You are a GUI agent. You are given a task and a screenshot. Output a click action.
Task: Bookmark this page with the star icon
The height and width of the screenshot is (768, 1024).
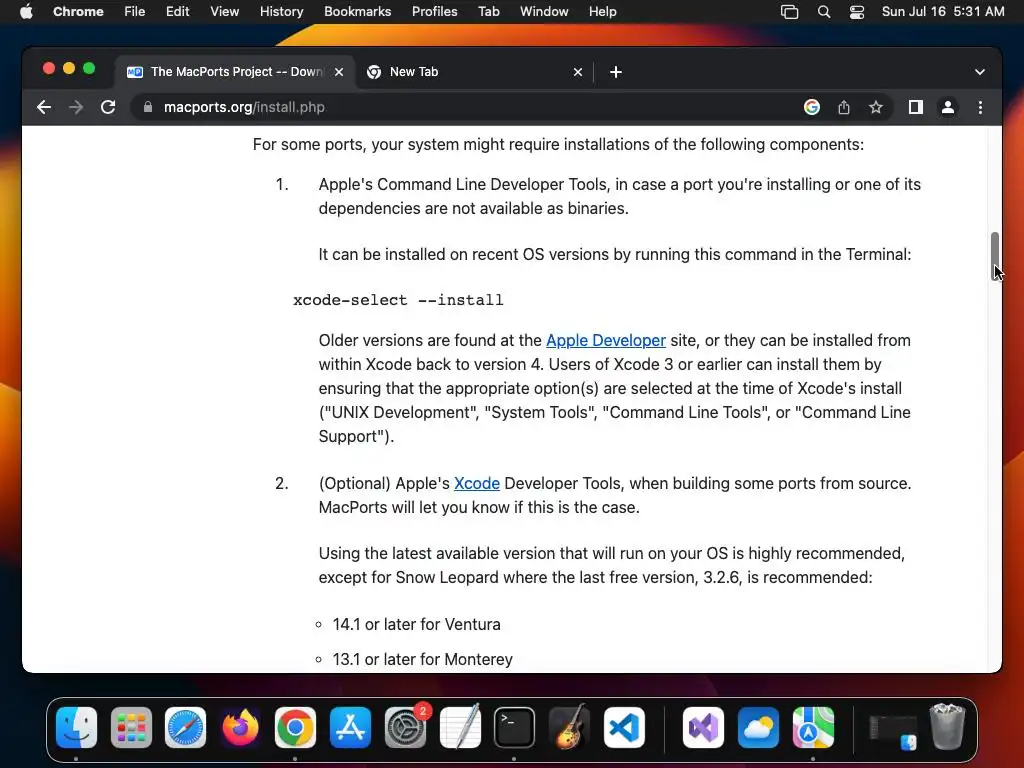tap(876, 107)
